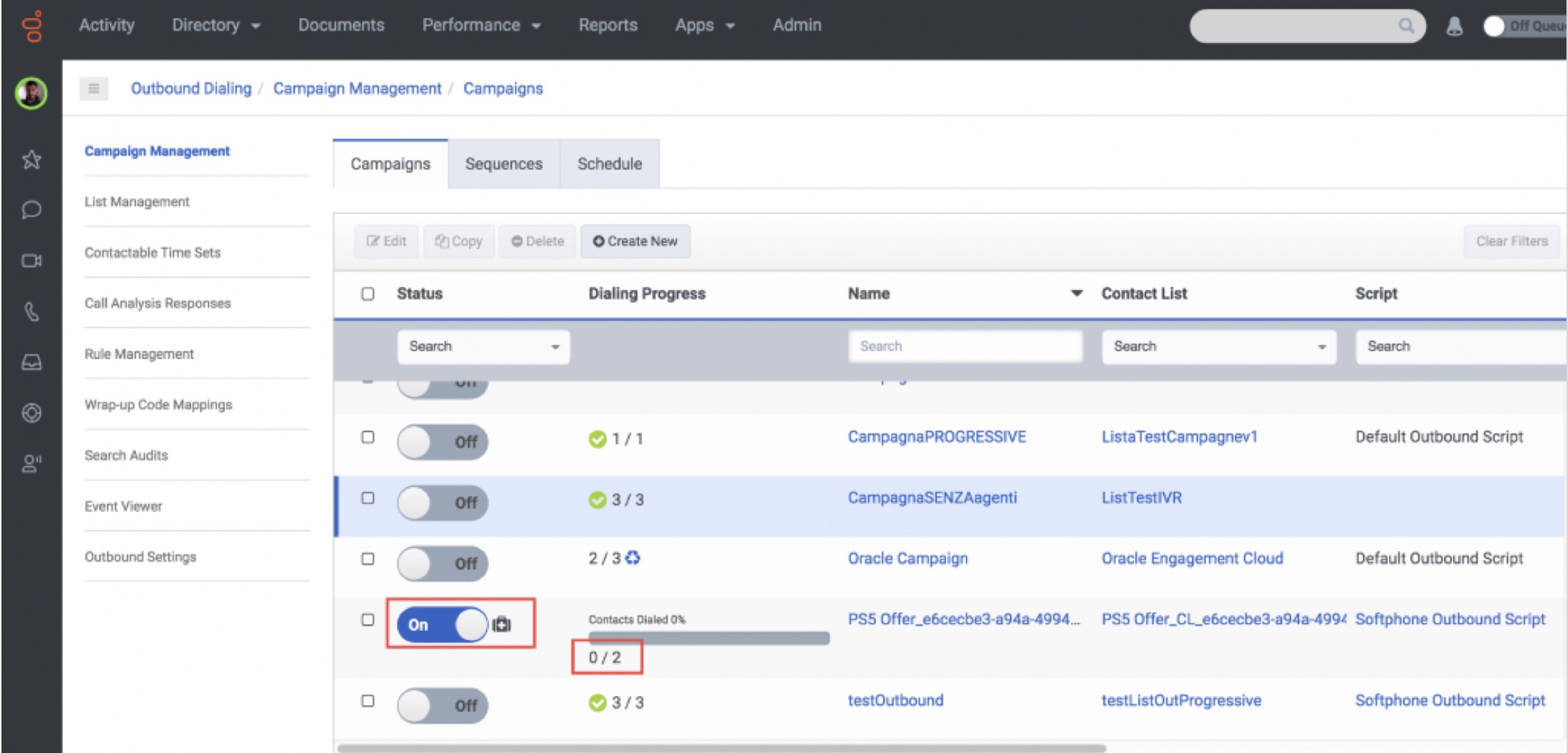Turn on the CampagnaPROGRESSIVE campaign toggle
This screenshot has height=753, width=1568.
442,441
